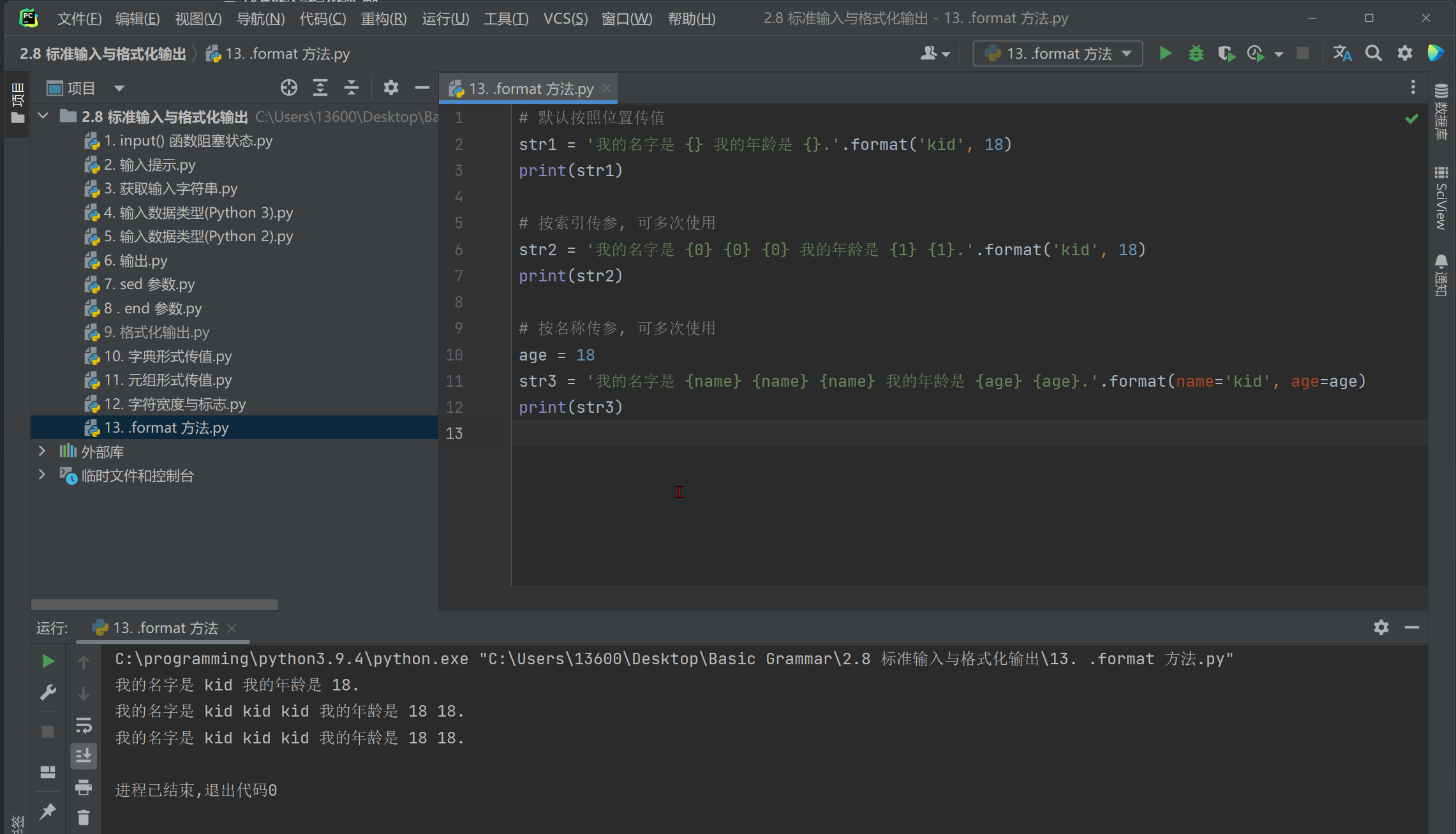Open the 工具(T) menu
Screen dimensions: 1456x834
point(506,19)
